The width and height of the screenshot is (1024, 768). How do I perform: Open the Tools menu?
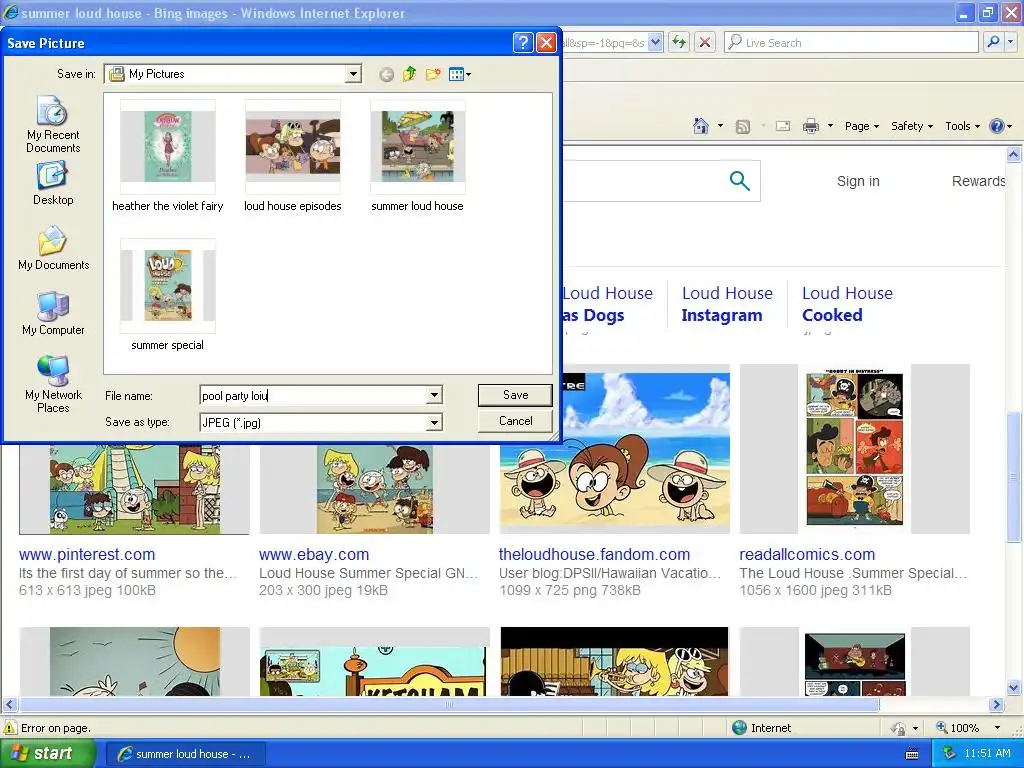coord(963,126)
